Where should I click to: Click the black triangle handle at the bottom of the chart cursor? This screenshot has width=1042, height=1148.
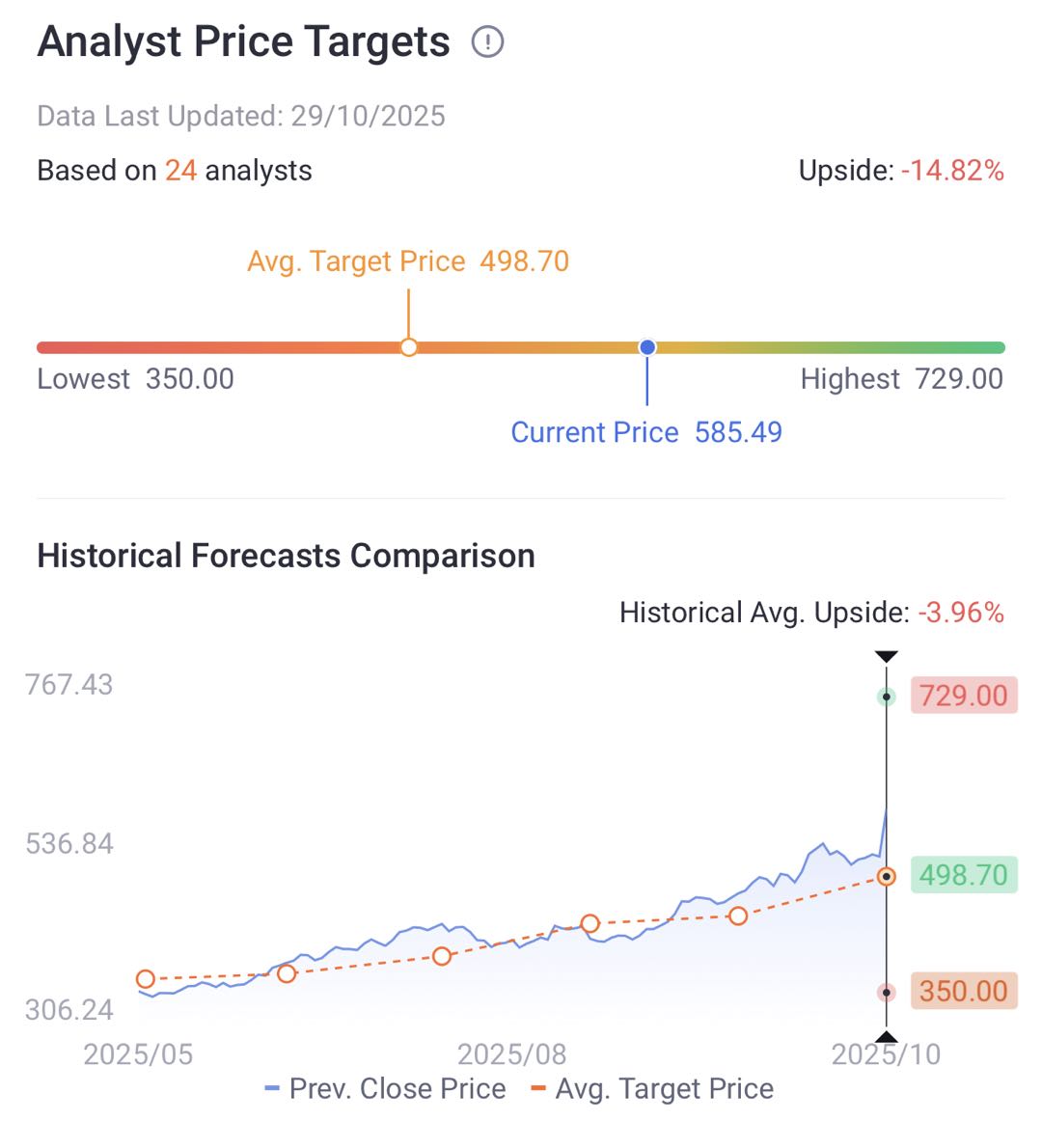(887, 1037)
